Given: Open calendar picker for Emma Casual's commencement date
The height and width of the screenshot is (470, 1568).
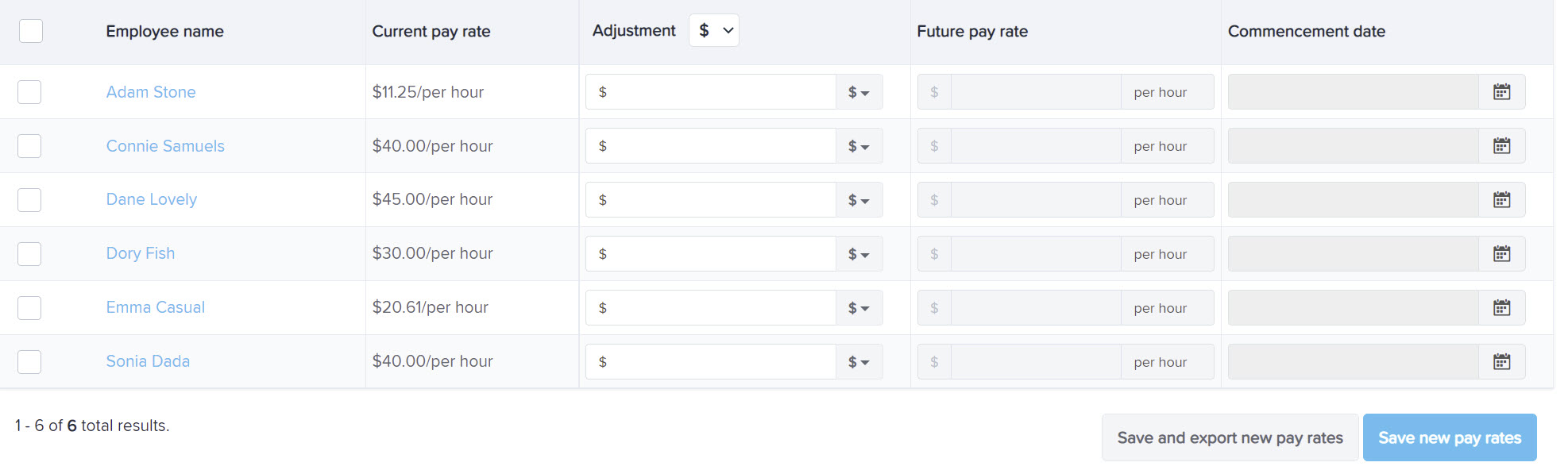Looking at the screenshot, I should (x=1501, y=308).
